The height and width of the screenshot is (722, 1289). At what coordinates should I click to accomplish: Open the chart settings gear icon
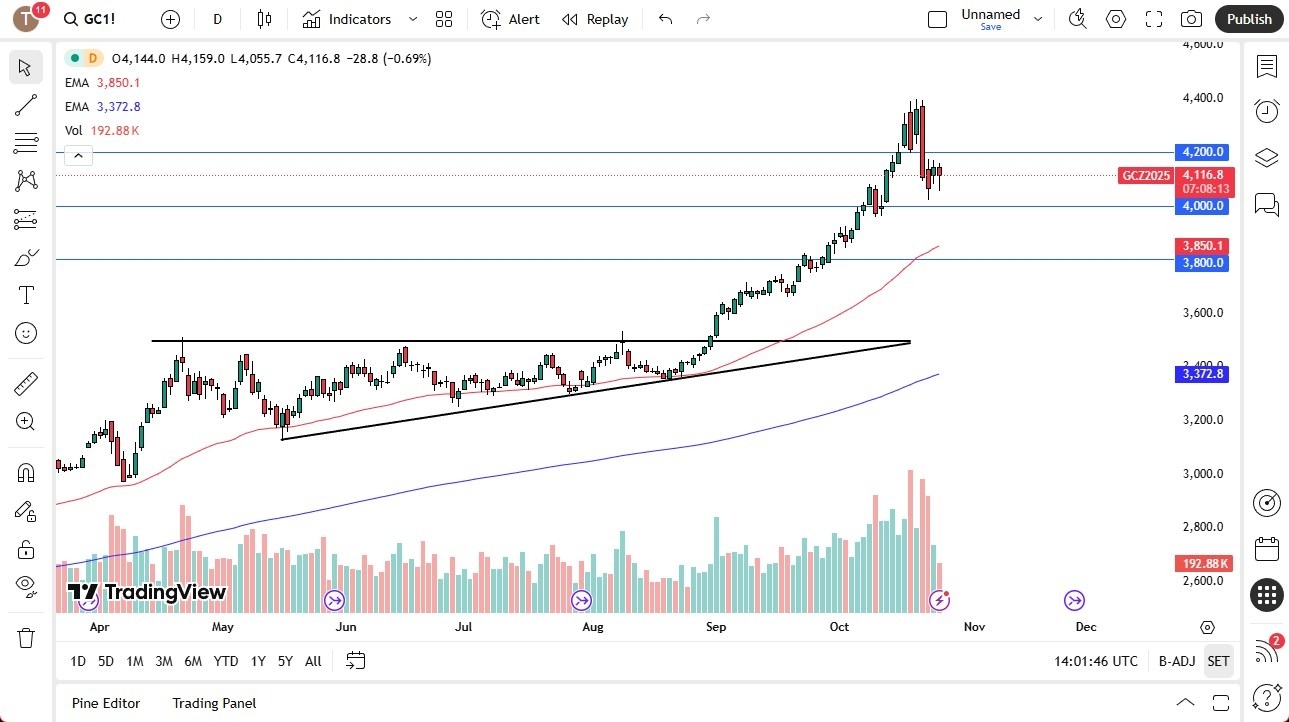tap(1115, 19)
